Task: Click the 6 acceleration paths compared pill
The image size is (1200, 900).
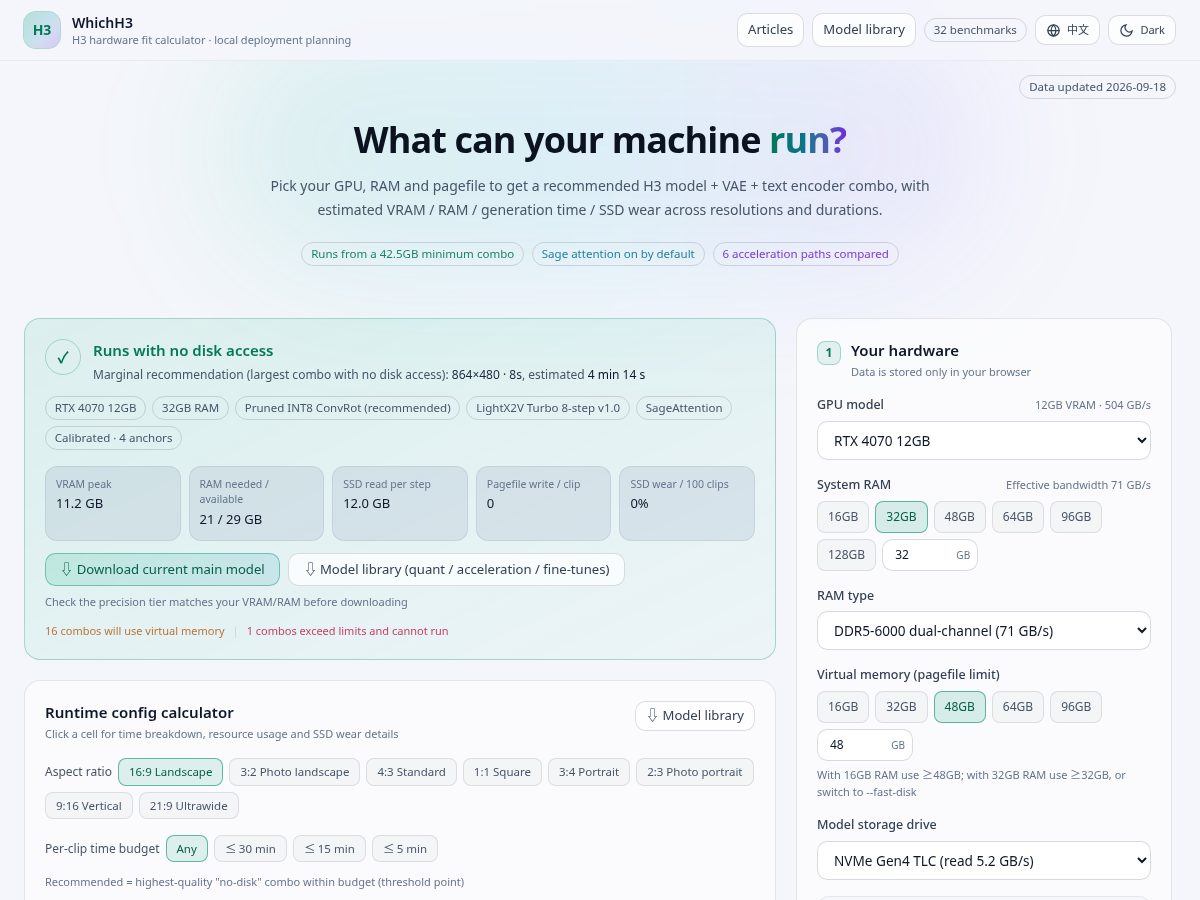Action: coord(806,254)
